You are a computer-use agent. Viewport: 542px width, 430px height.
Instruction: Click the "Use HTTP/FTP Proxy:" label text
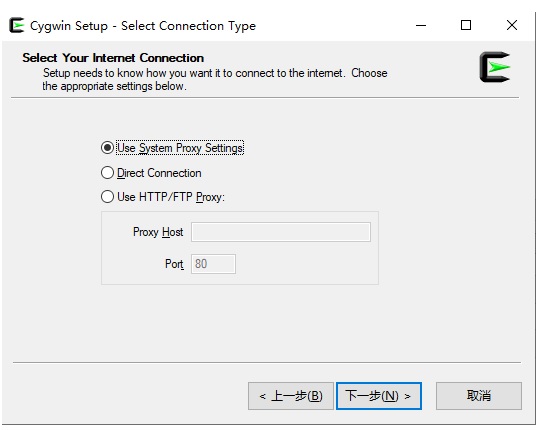pos(171,197)
